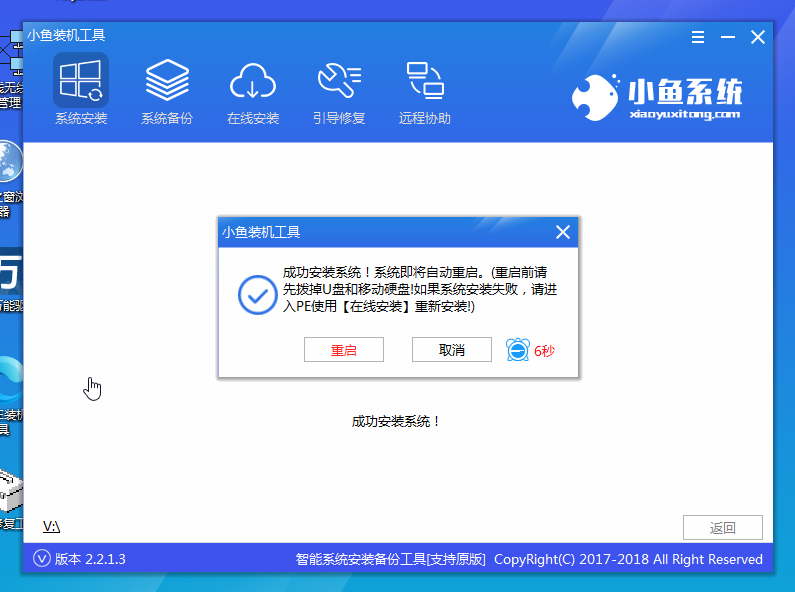
Task: Launch the 远程协助 remote assistance icon
Action: [425, 92]
